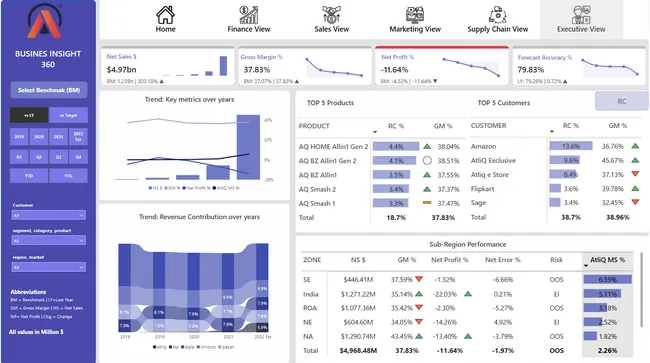Click the Sub-Region Performance table scrollbar
650x363 pixels.
tap(642, 290)
